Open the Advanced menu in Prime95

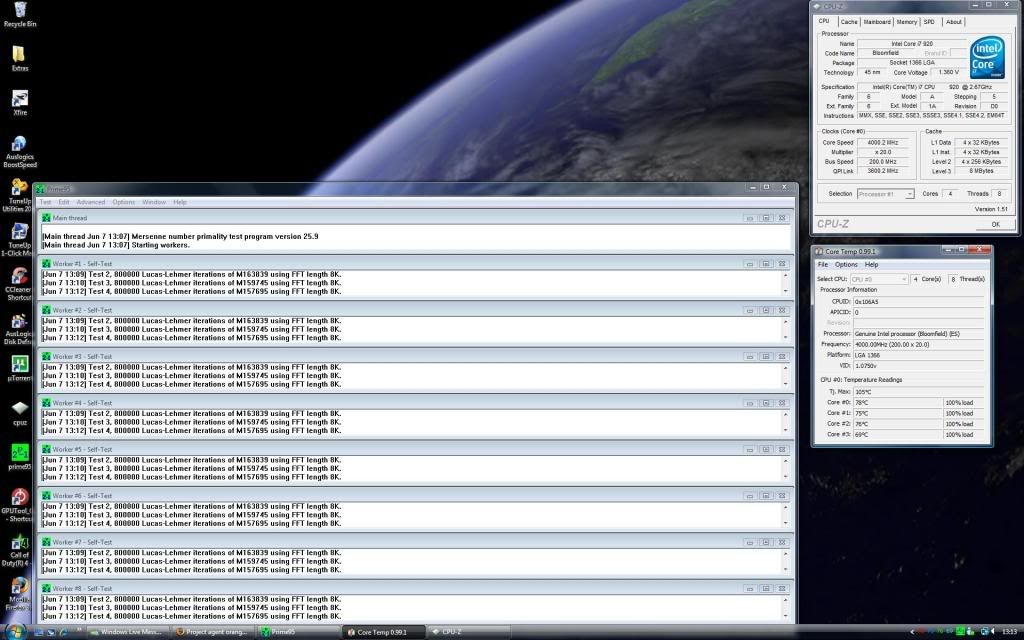tap(91, 202)
